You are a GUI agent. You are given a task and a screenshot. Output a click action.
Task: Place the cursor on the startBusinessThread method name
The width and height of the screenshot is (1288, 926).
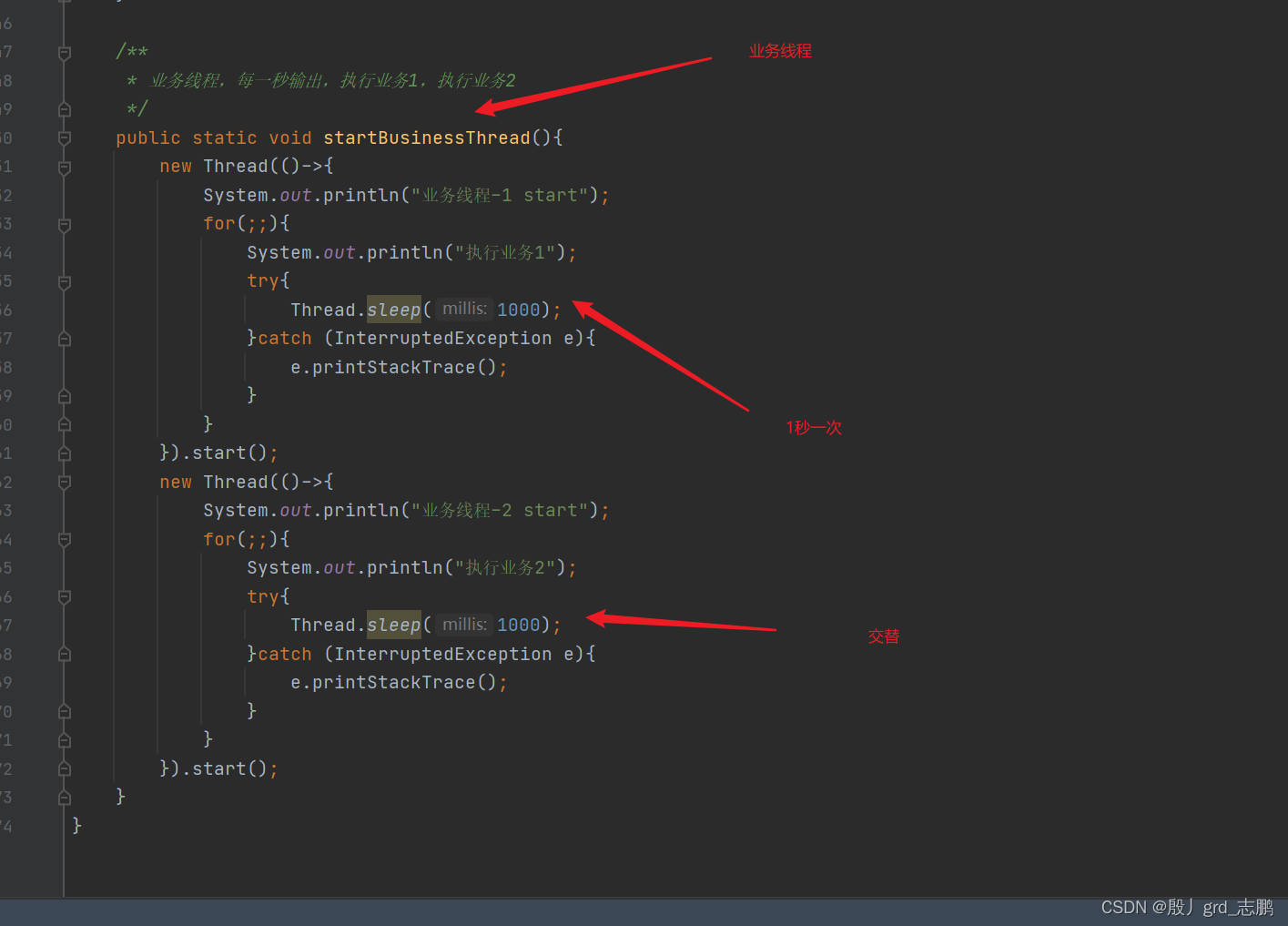(427, 137)
